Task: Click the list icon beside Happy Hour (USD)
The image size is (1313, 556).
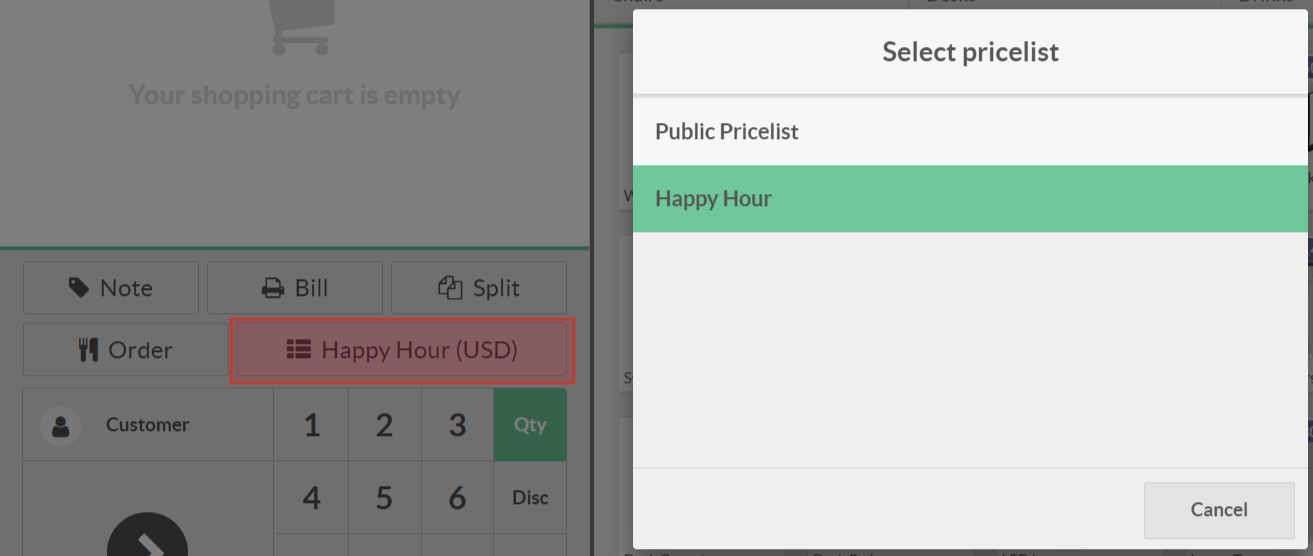Action: pyautogui.click(x=298, y=350)
